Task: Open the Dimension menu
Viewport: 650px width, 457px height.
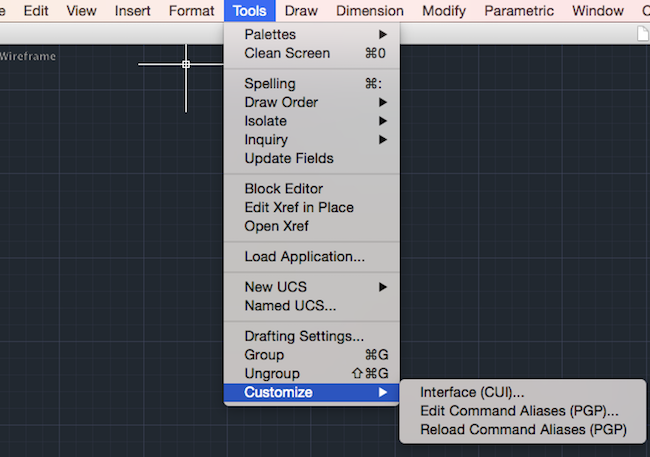Action: coord(370,10)
